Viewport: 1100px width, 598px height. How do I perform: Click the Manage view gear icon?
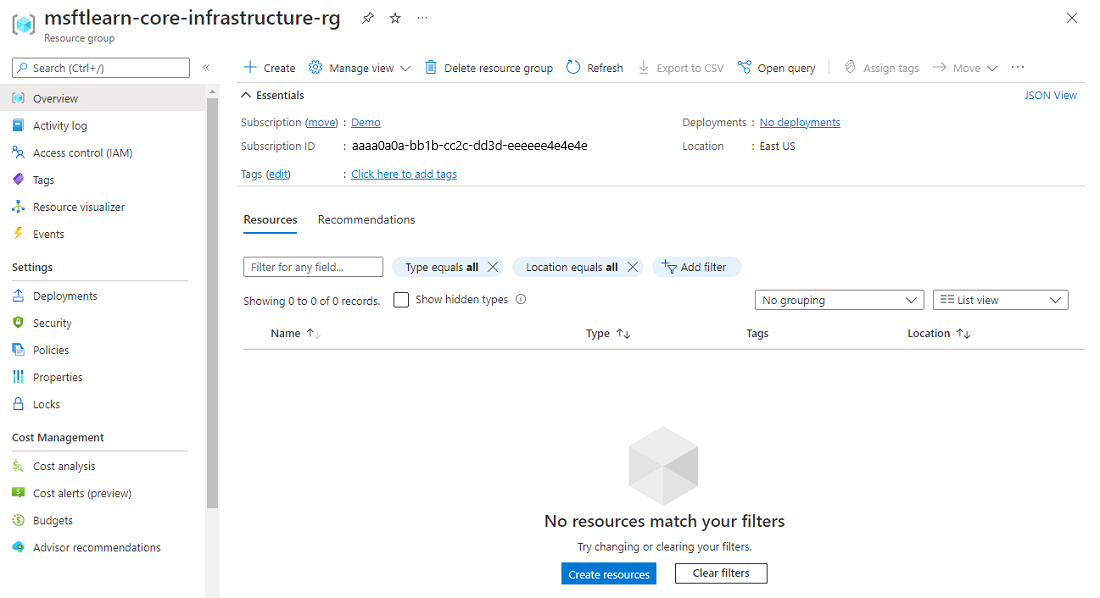coord(316,67)
